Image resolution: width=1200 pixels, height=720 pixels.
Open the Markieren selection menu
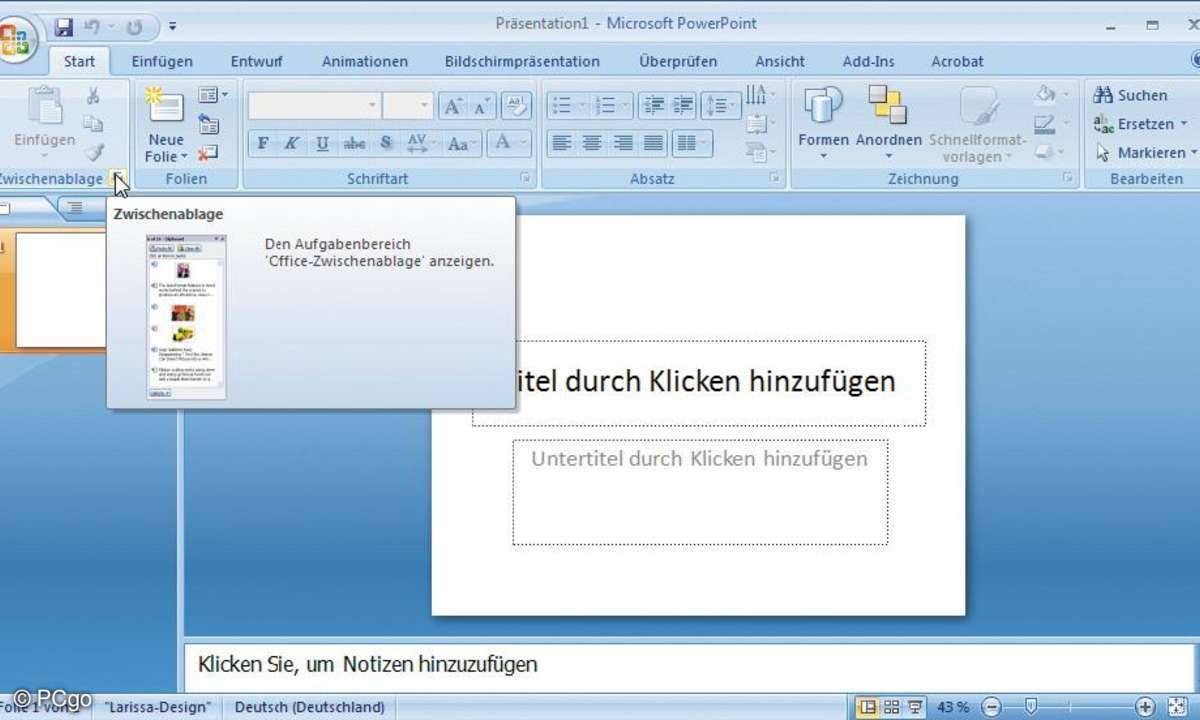(1145, 153)
